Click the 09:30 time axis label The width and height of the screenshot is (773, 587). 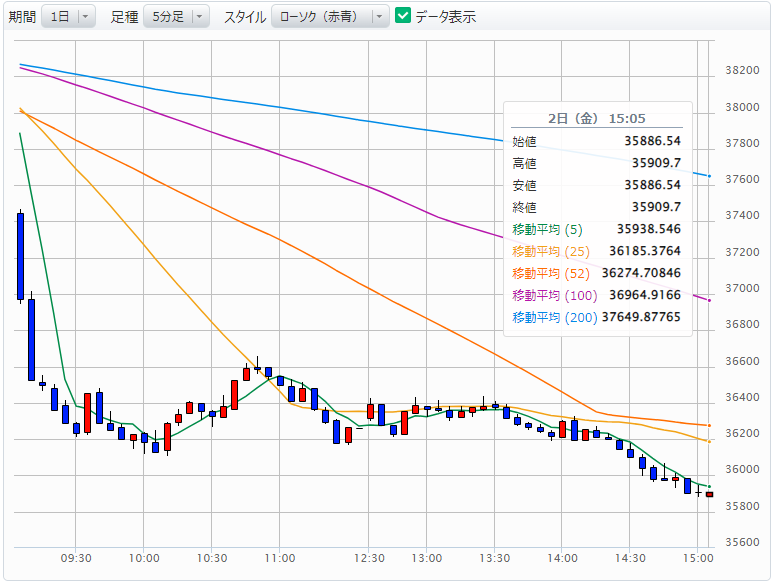pos(76,558)
